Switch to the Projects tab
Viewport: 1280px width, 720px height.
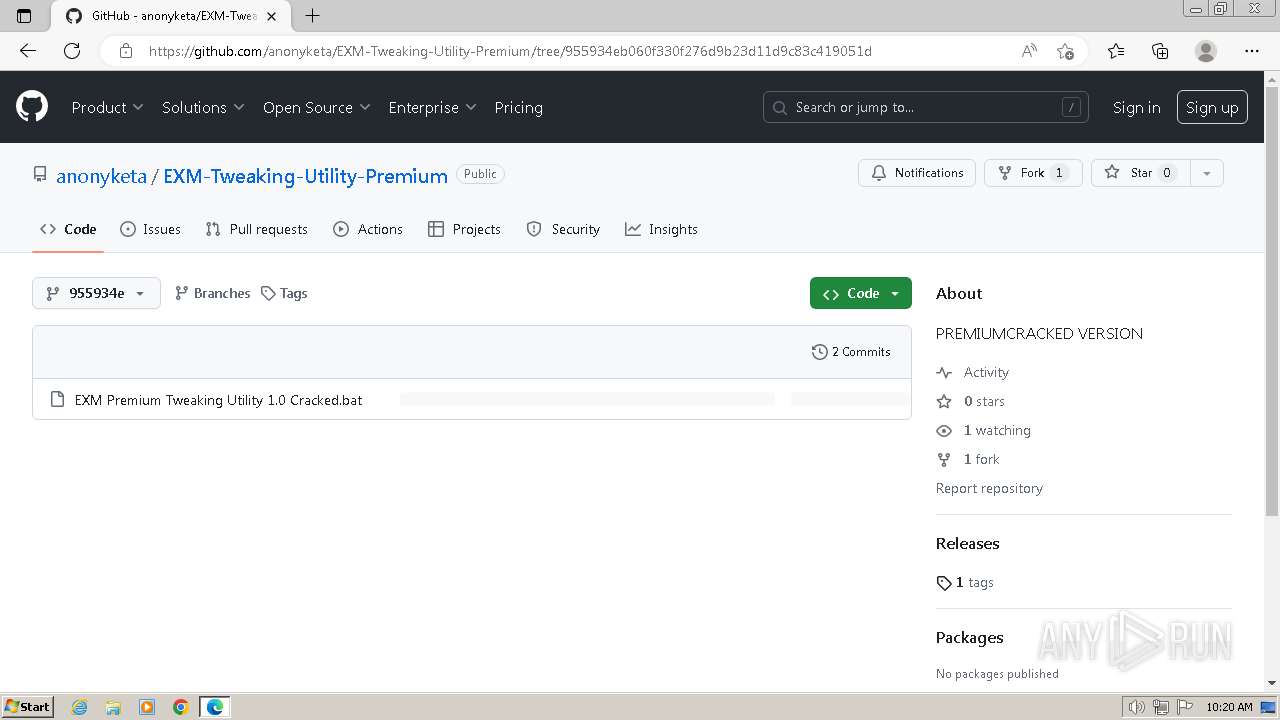tap(464, 229)
